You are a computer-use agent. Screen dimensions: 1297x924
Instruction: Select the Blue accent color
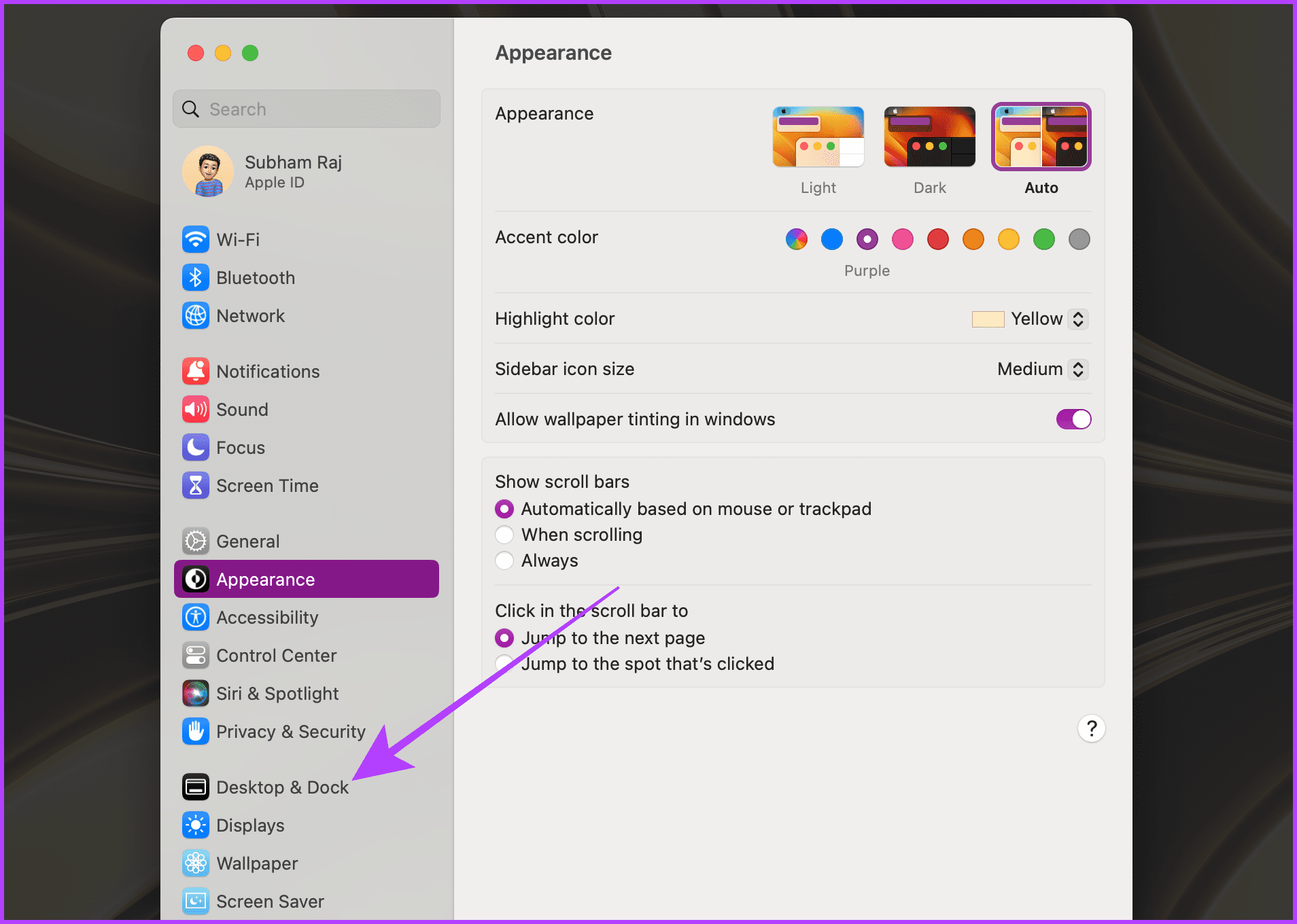[x=831, y=239]
